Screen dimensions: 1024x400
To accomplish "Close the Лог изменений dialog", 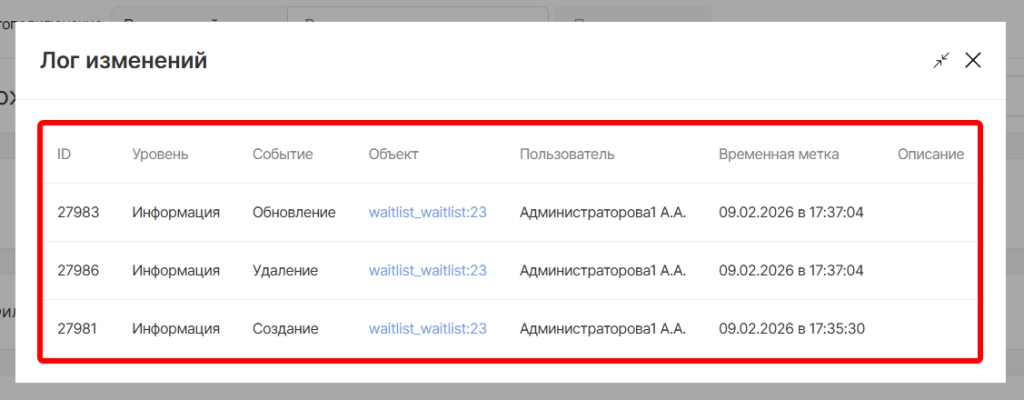I will tap(973, 61).
